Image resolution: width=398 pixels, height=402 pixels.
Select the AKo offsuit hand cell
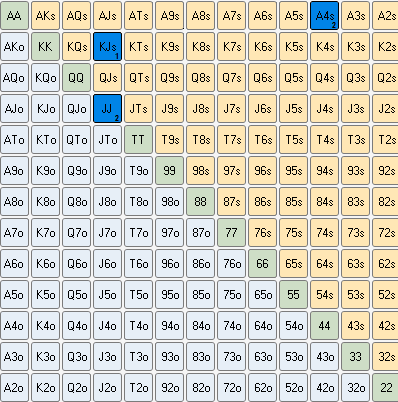(14, 46)
